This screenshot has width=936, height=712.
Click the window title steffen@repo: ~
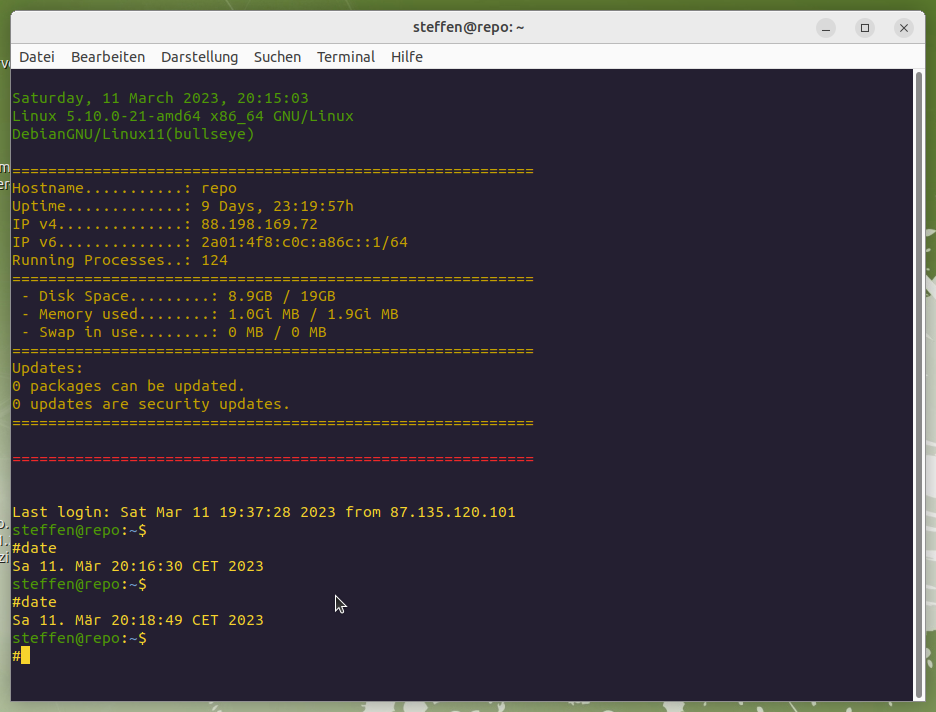[x=469, y=27]
